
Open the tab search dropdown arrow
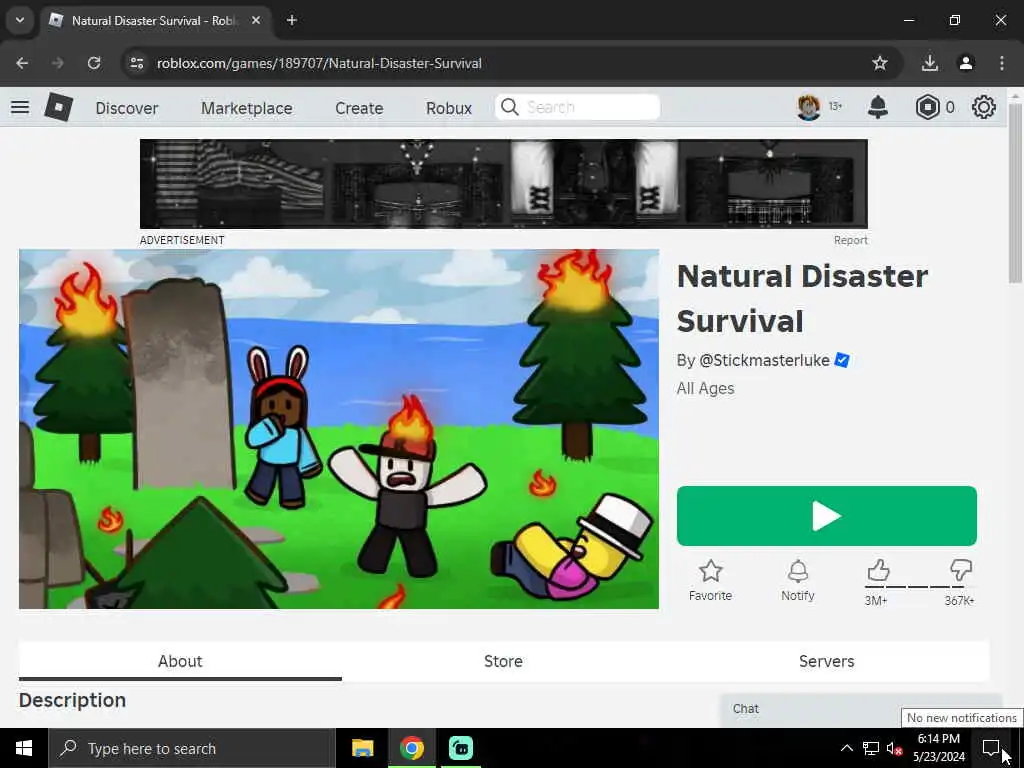(x=20, y=20)
